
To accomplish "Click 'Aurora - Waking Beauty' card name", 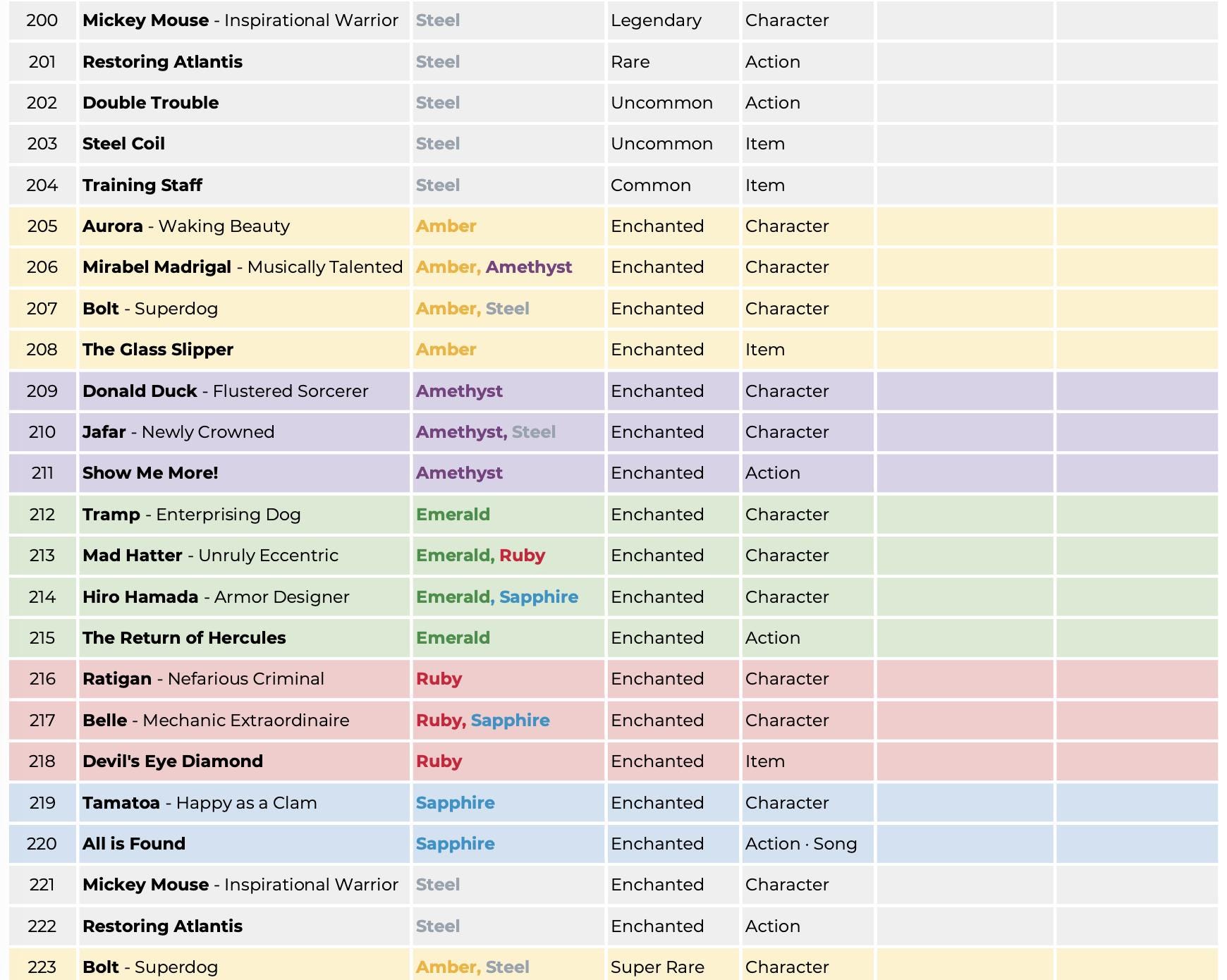I will pyautogui.click(x=186, y=226).
